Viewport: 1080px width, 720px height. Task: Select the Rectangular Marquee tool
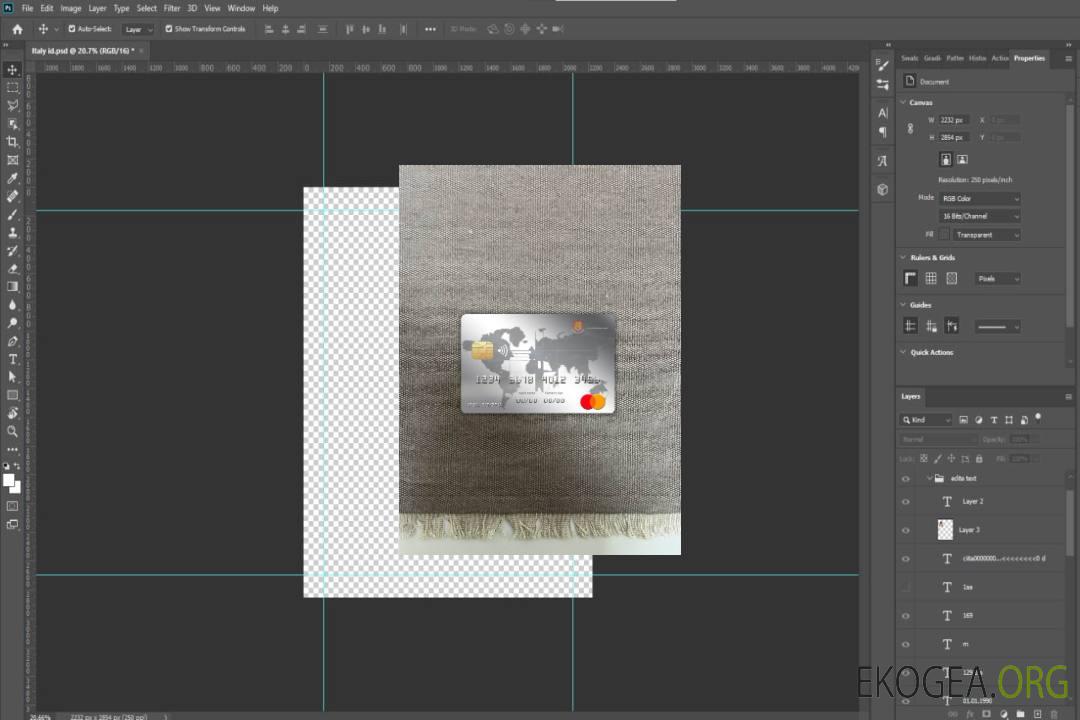12,88
